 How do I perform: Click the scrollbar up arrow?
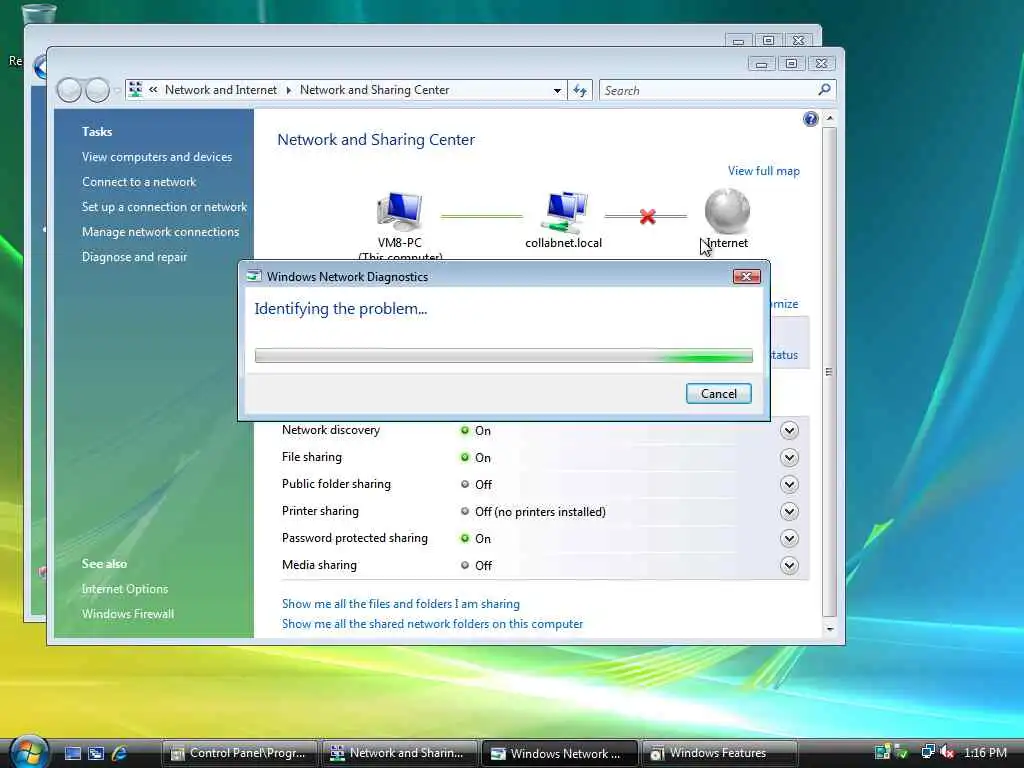(x=829, y=118)
